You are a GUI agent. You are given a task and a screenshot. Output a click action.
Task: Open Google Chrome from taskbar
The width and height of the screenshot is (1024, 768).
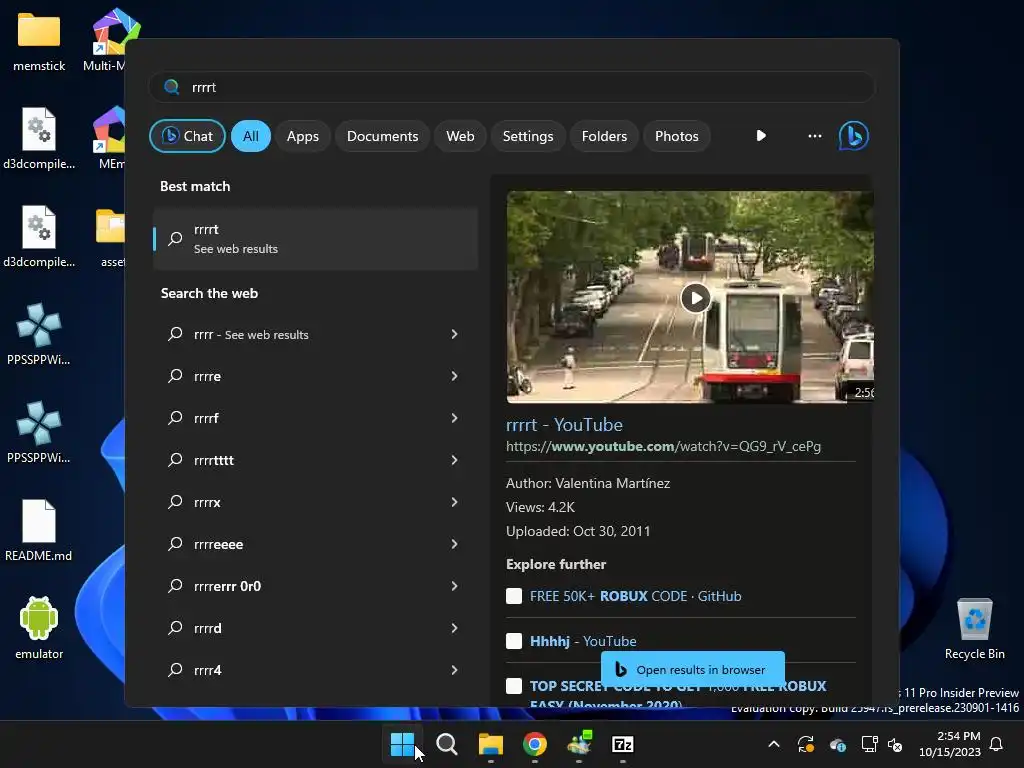pyautogui.click(x=534, y=744)
